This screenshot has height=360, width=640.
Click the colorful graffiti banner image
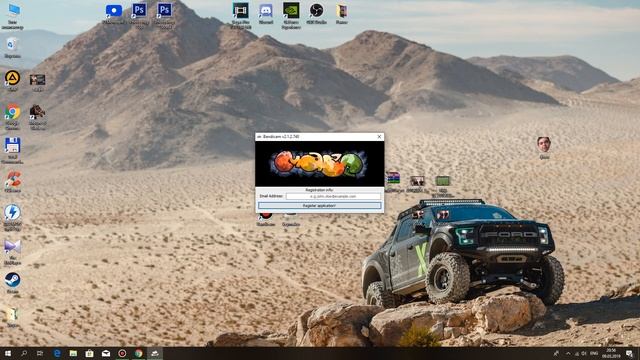point(320,164)
